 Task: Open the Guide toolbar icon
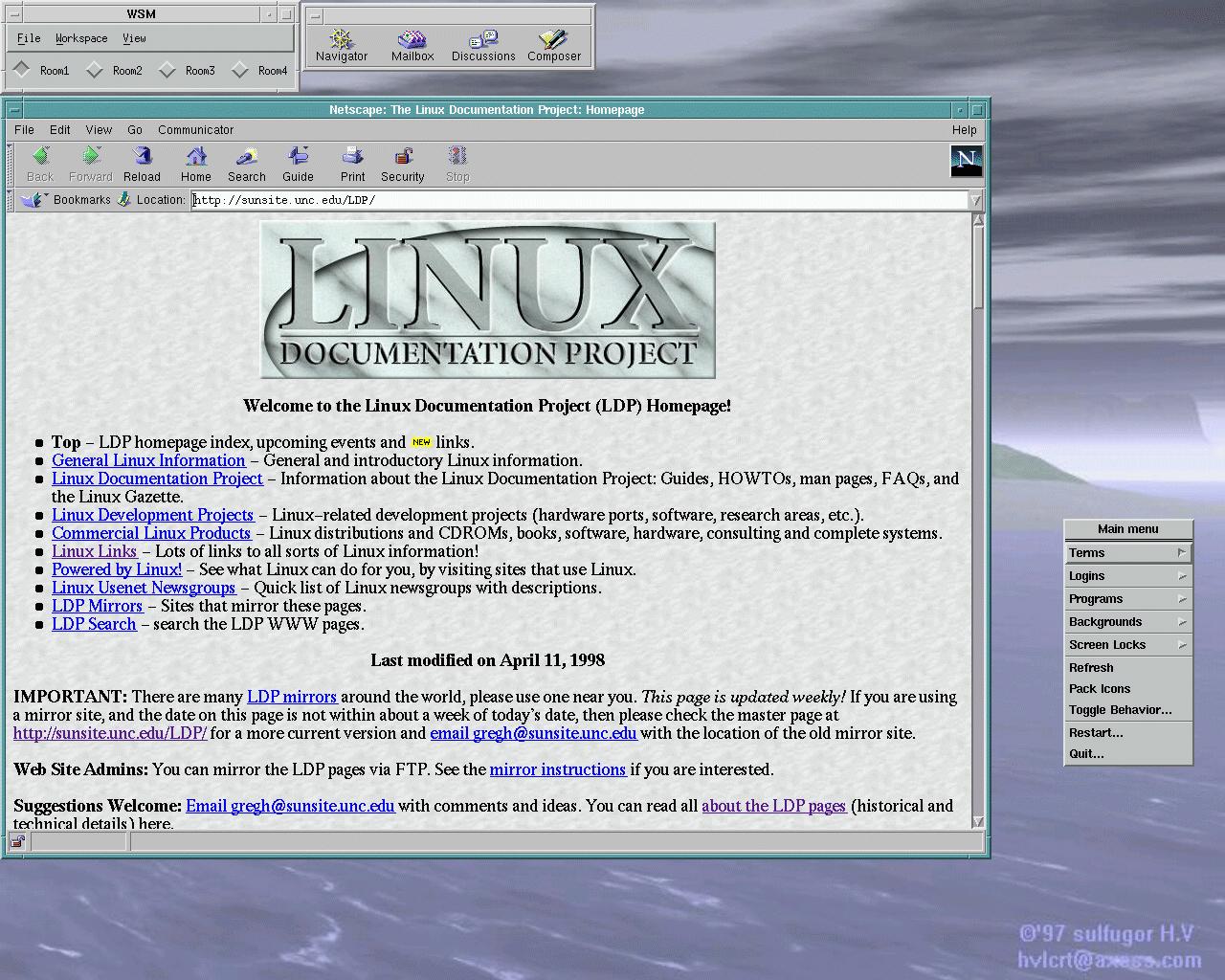point(298,156)
